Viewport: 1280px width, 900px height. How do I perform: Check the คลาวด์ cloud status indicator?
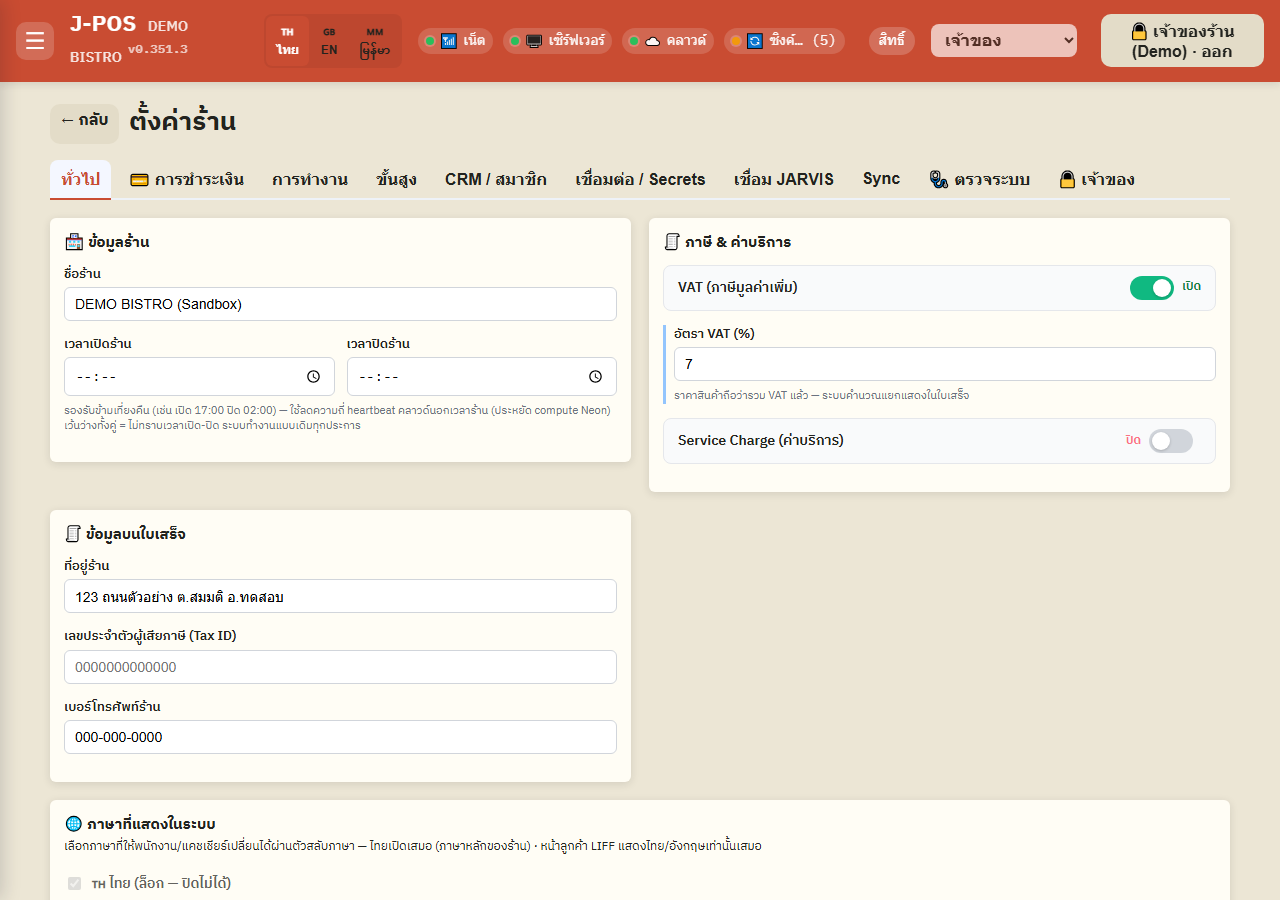coord(667,41)
